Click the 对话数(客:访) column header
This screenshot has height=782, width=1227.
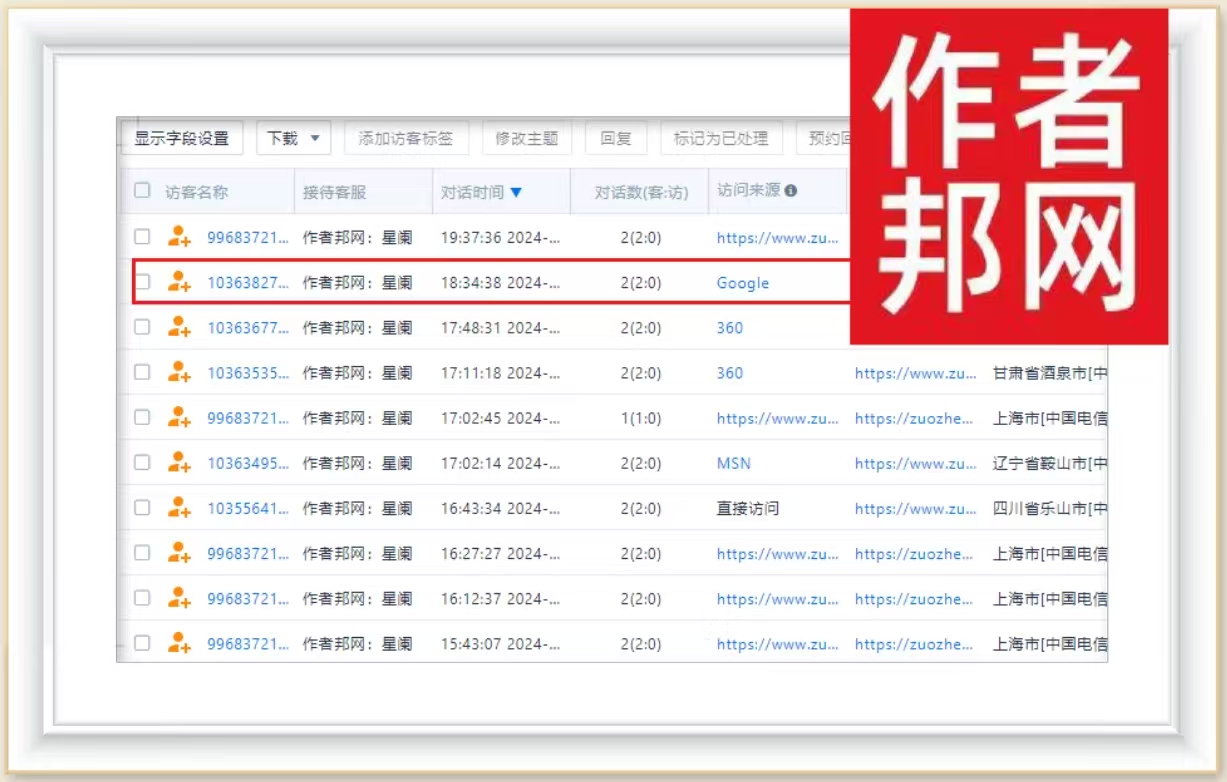point(641,192)
